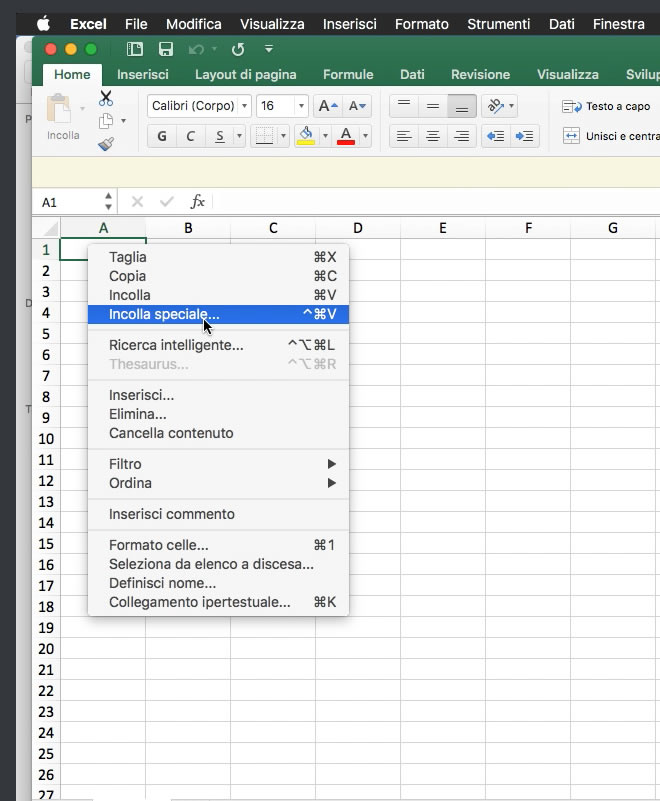
Task: Switch to the Layout di pagina tab
Action: [246, 75]
